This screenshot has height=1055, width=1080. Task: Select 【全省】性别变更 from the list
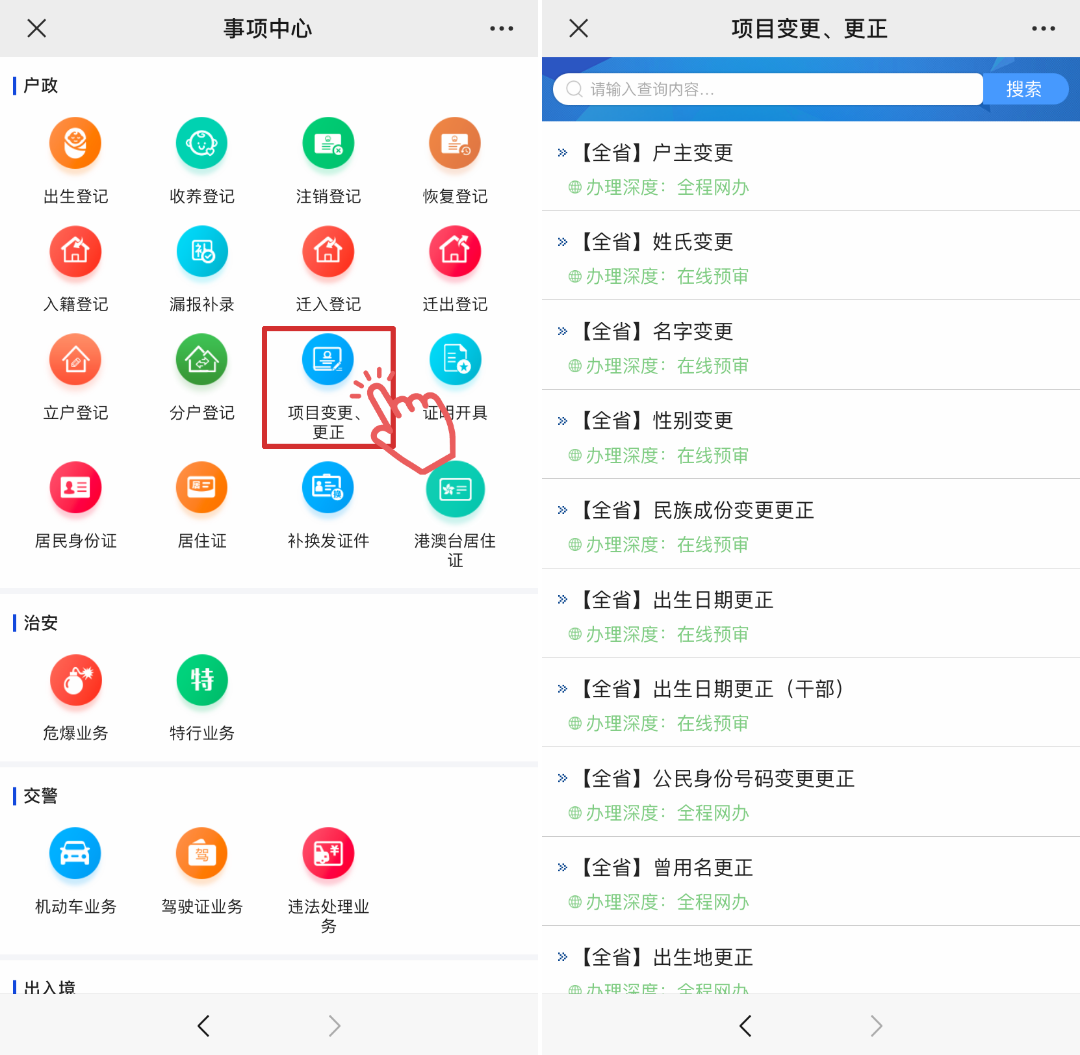point(693,421)
